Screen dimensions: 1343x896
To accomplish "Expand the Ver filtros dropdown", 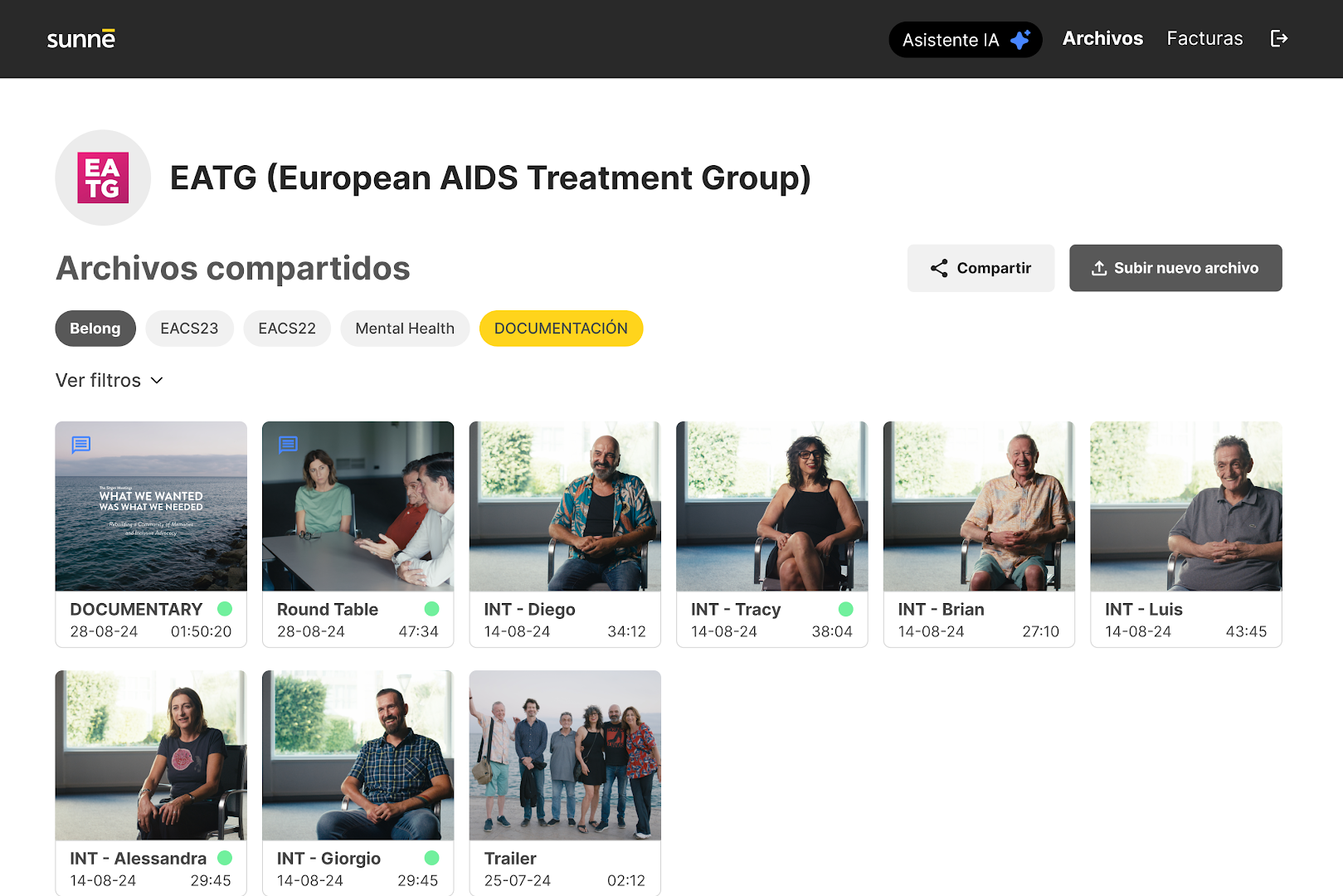I will pos(109,380).
